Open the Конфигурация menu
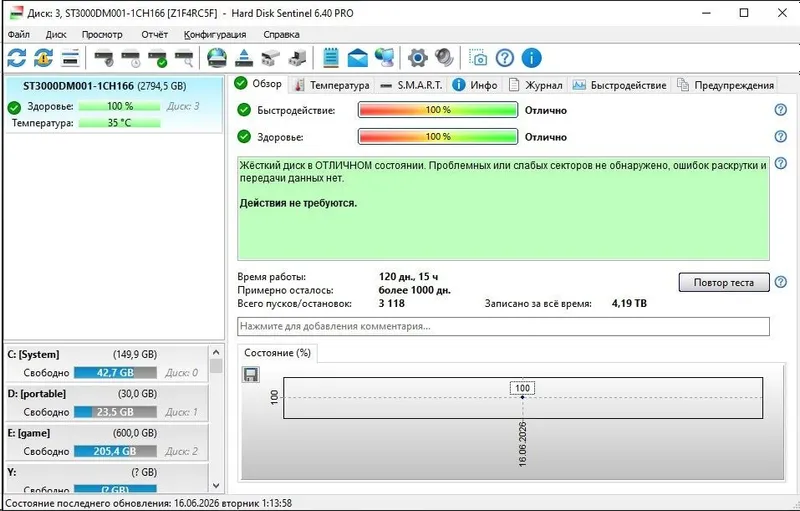Viewport: 800px width, 511px height. (x=215, y=35)
